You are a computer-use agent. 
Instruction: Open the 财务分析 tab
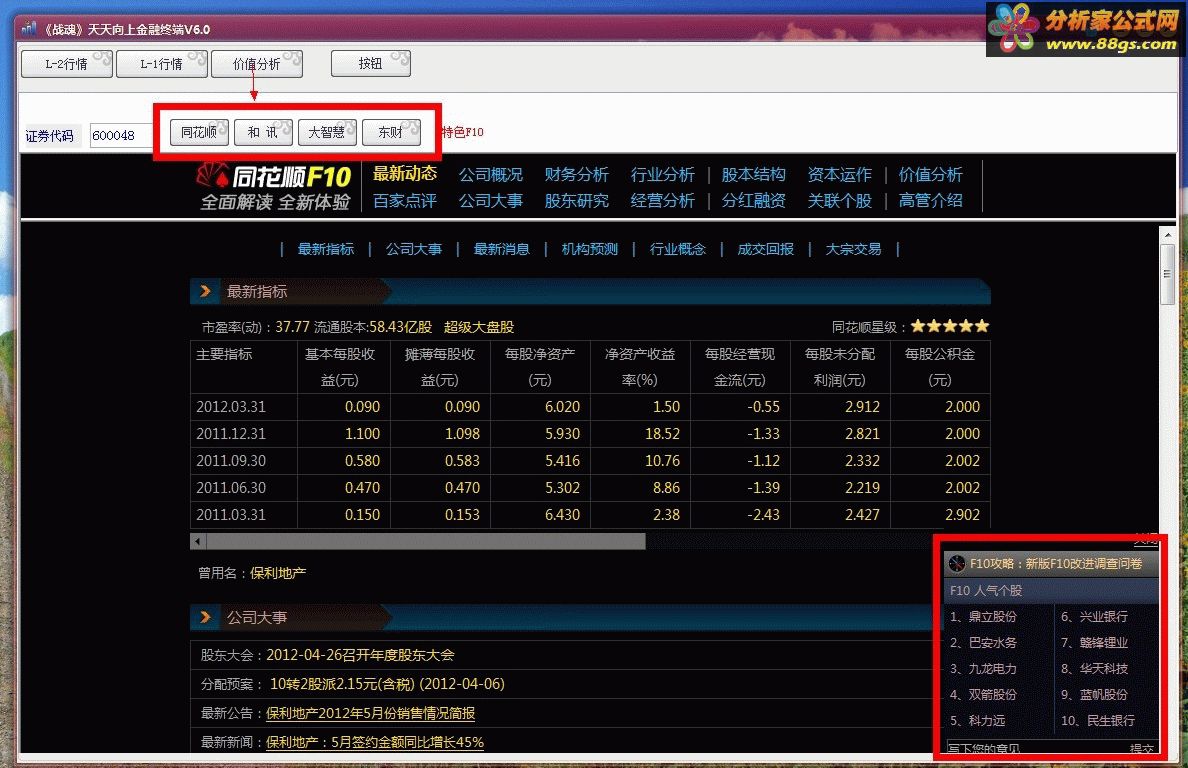tap(576, 174)
